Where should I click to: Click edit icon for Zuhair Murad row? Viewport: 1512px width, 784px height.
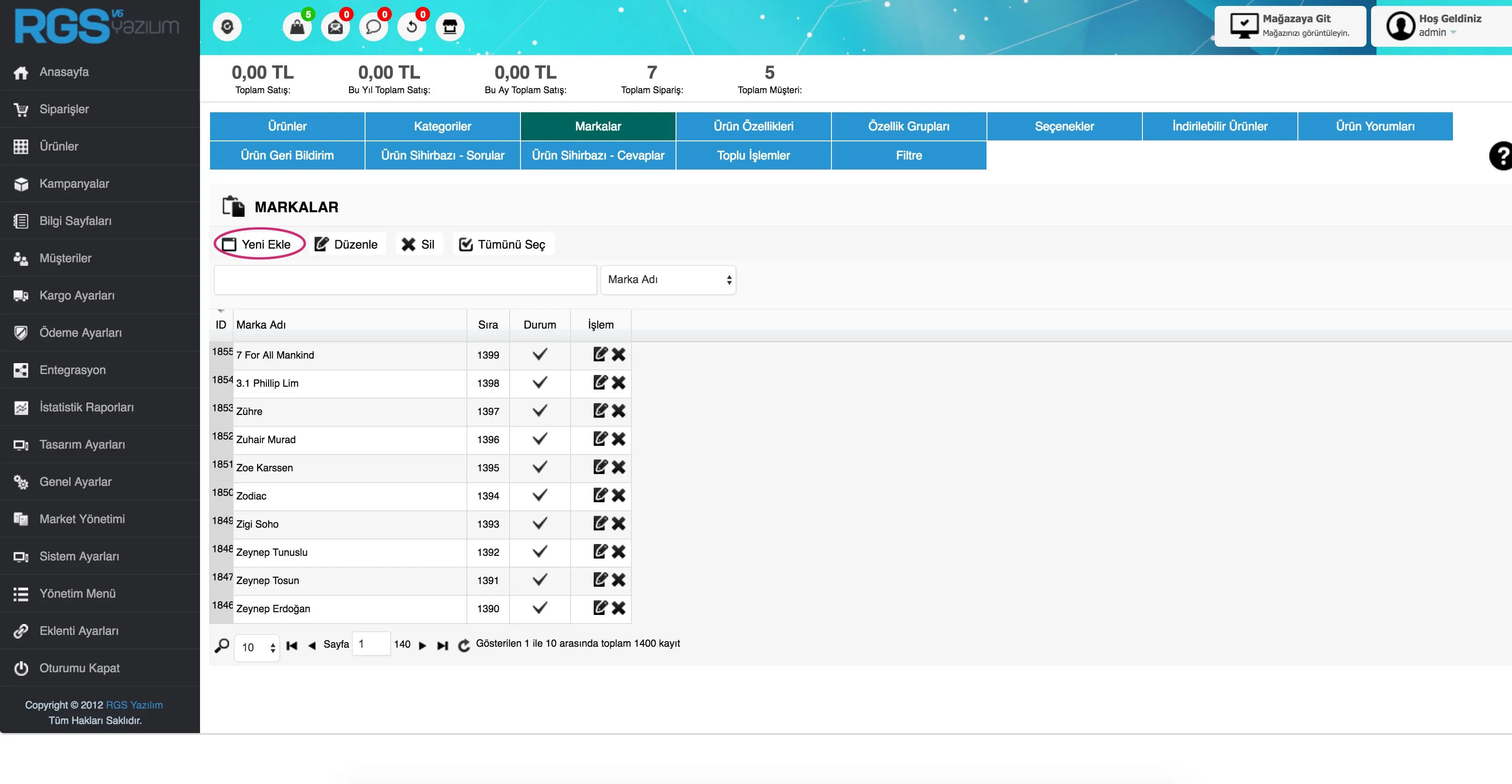point(599,439)
